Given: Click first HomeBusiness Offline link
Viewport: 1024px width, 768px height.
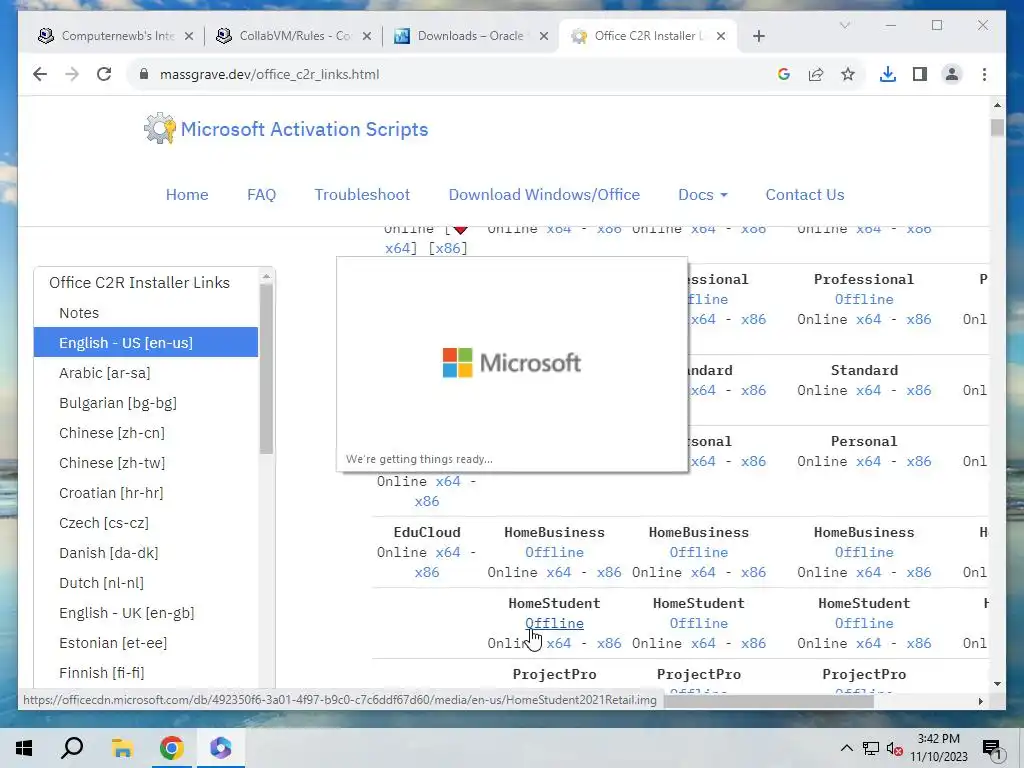Looking at the screenshot, I should click(554, 552).
